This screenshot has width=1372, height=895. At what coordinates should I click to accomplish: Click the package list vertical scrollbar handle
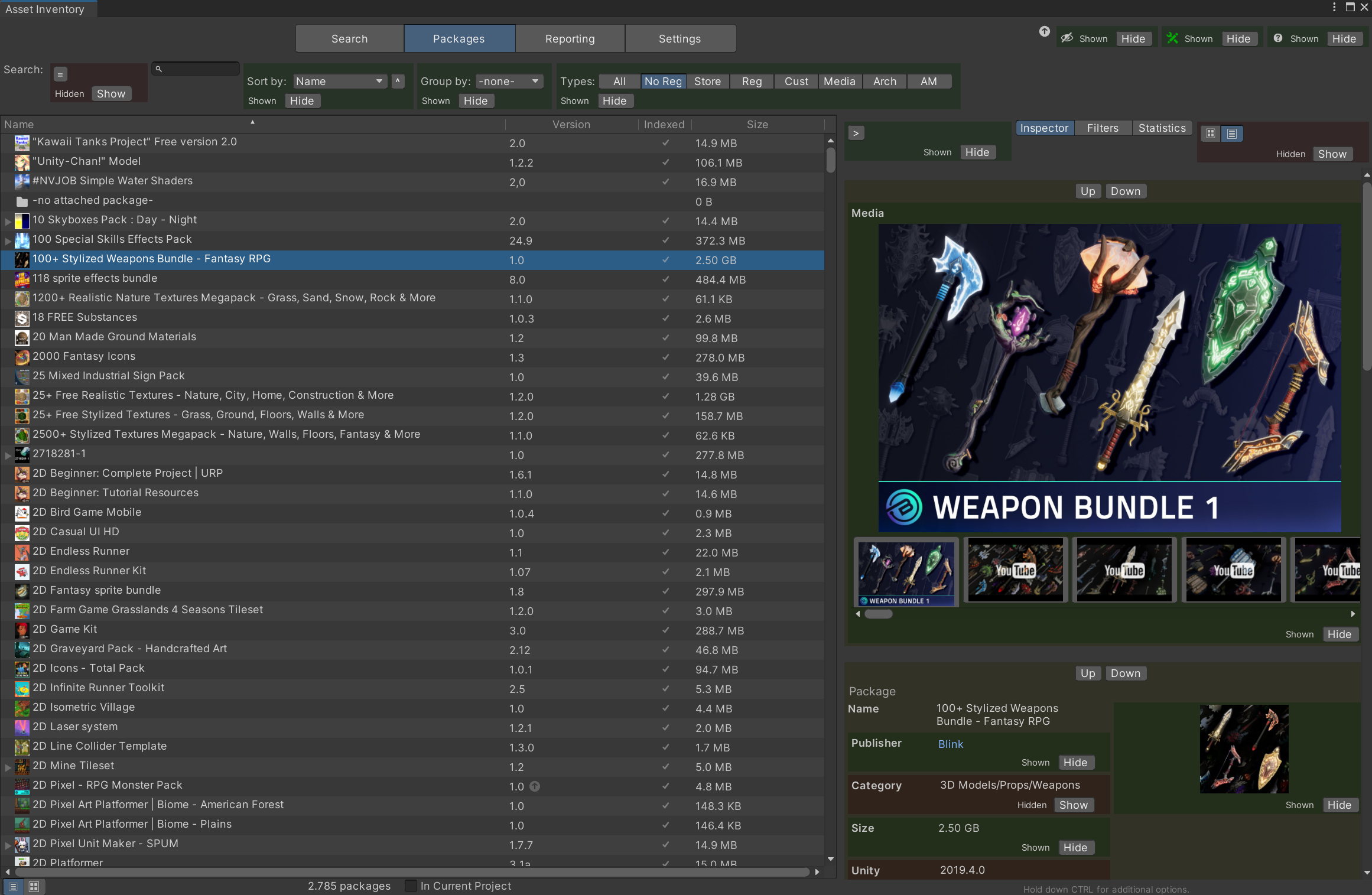(x=831, y=160)
